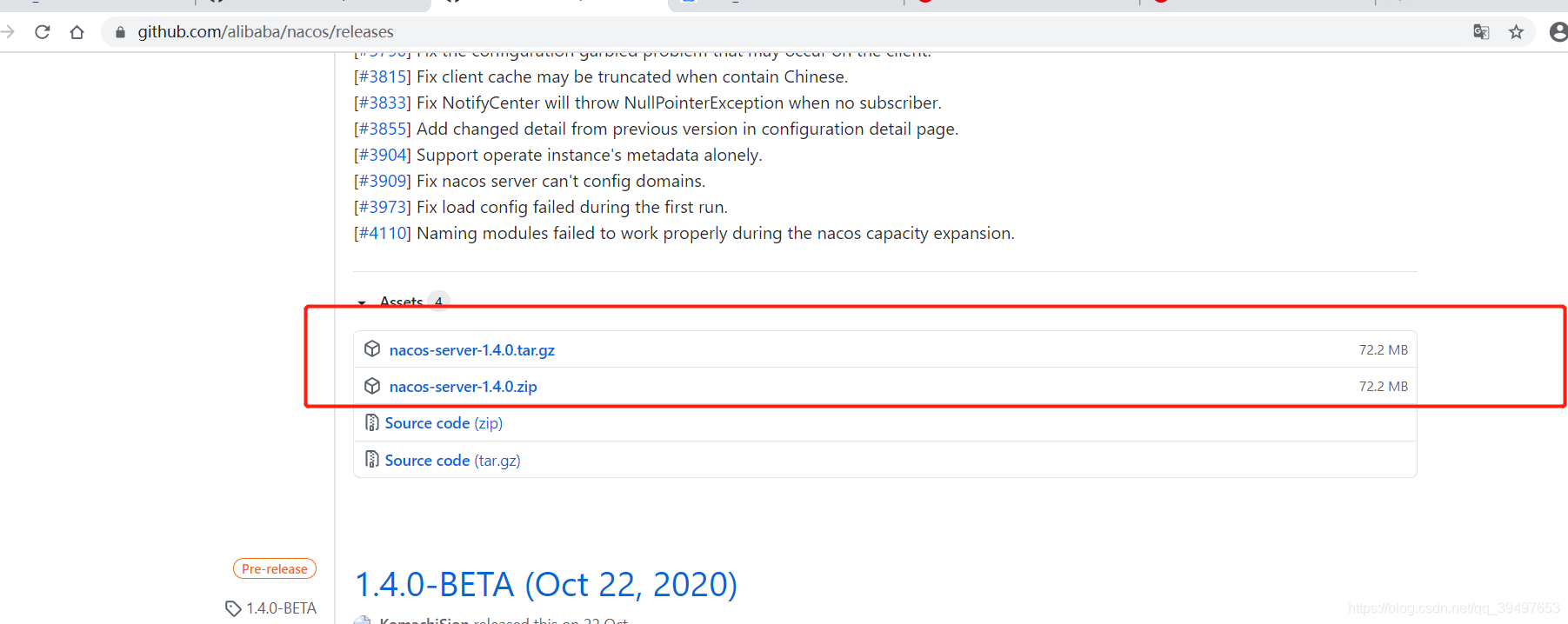Screen dimensions: 1568x624
Task: Open the translate page icon in address bar
Action: (1481, 32)
